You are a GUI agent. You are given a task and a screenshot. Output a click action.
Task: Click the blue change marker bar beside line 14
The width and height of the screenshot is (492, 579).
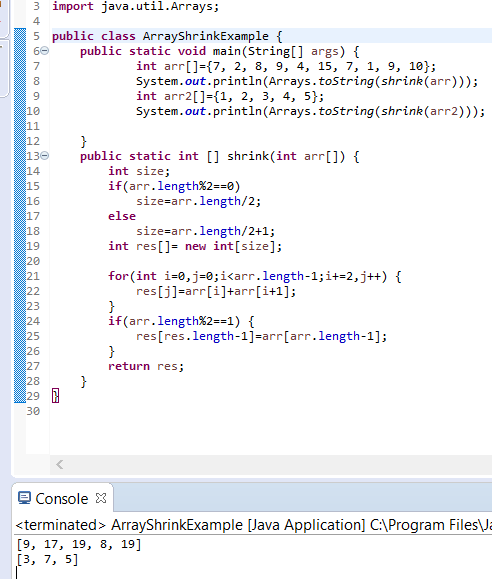coord(20,171)
